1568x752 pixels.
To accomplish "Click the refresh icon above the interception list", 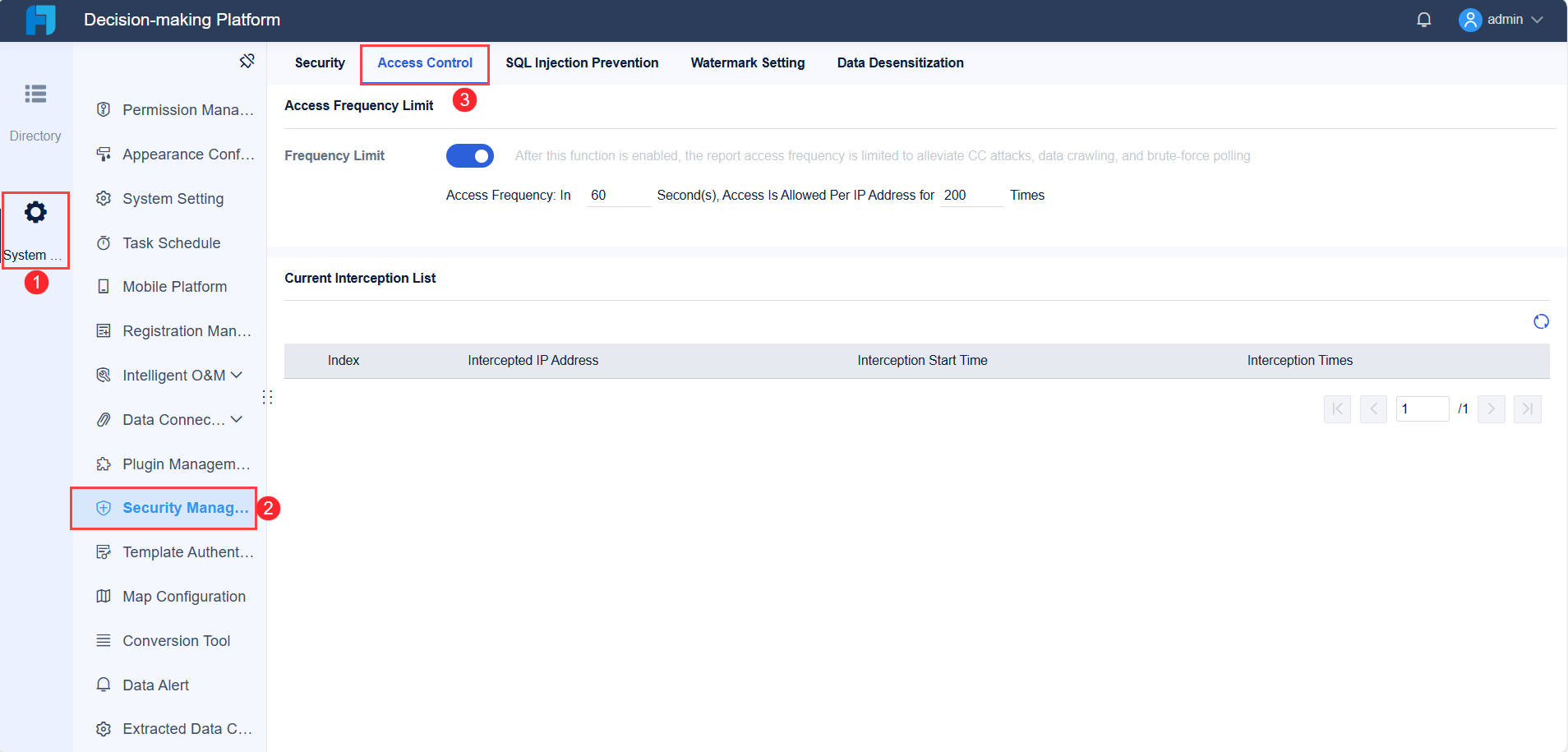I will click(x=1541, y=321).
